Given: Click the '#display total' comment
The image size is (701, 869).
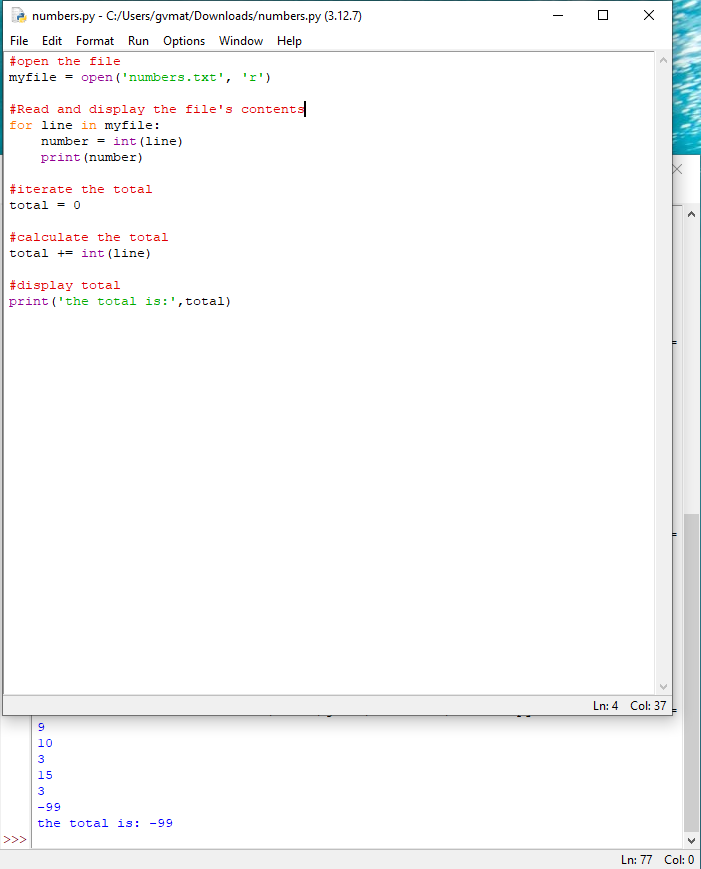Looking at the screenshot, I should coord(64,286).
